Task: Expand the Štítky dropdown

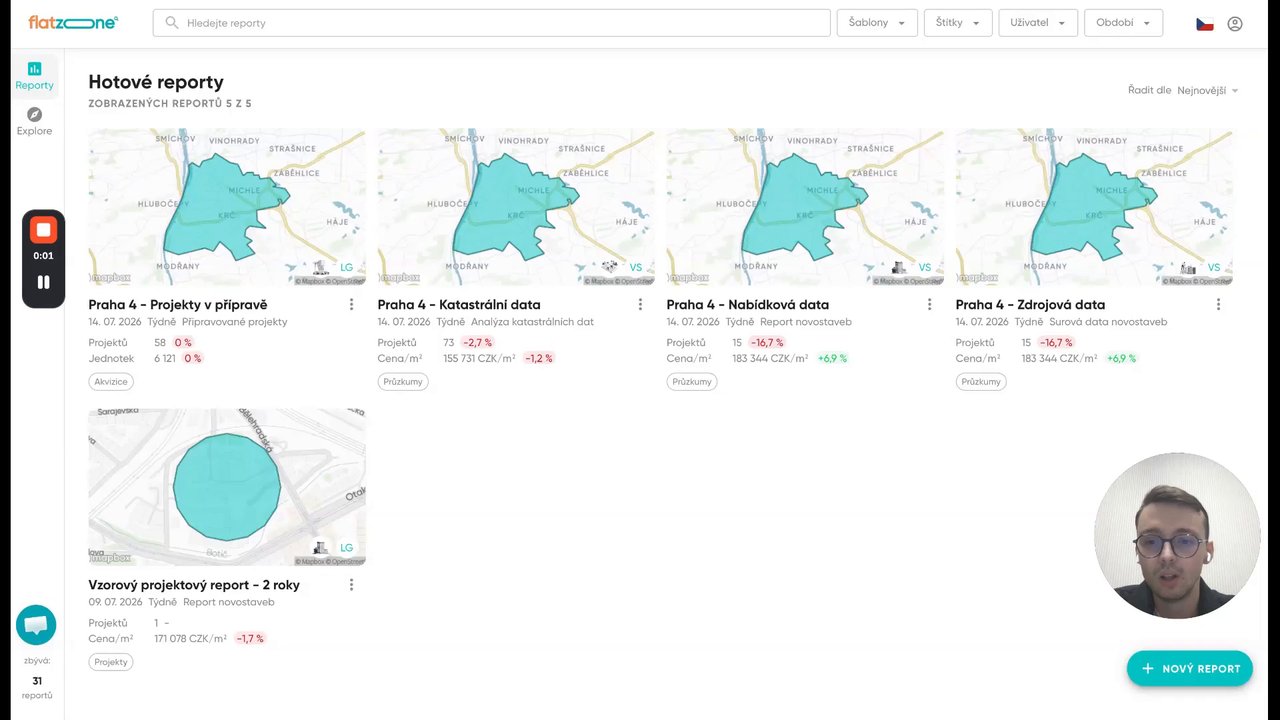Action: (958, 23)
